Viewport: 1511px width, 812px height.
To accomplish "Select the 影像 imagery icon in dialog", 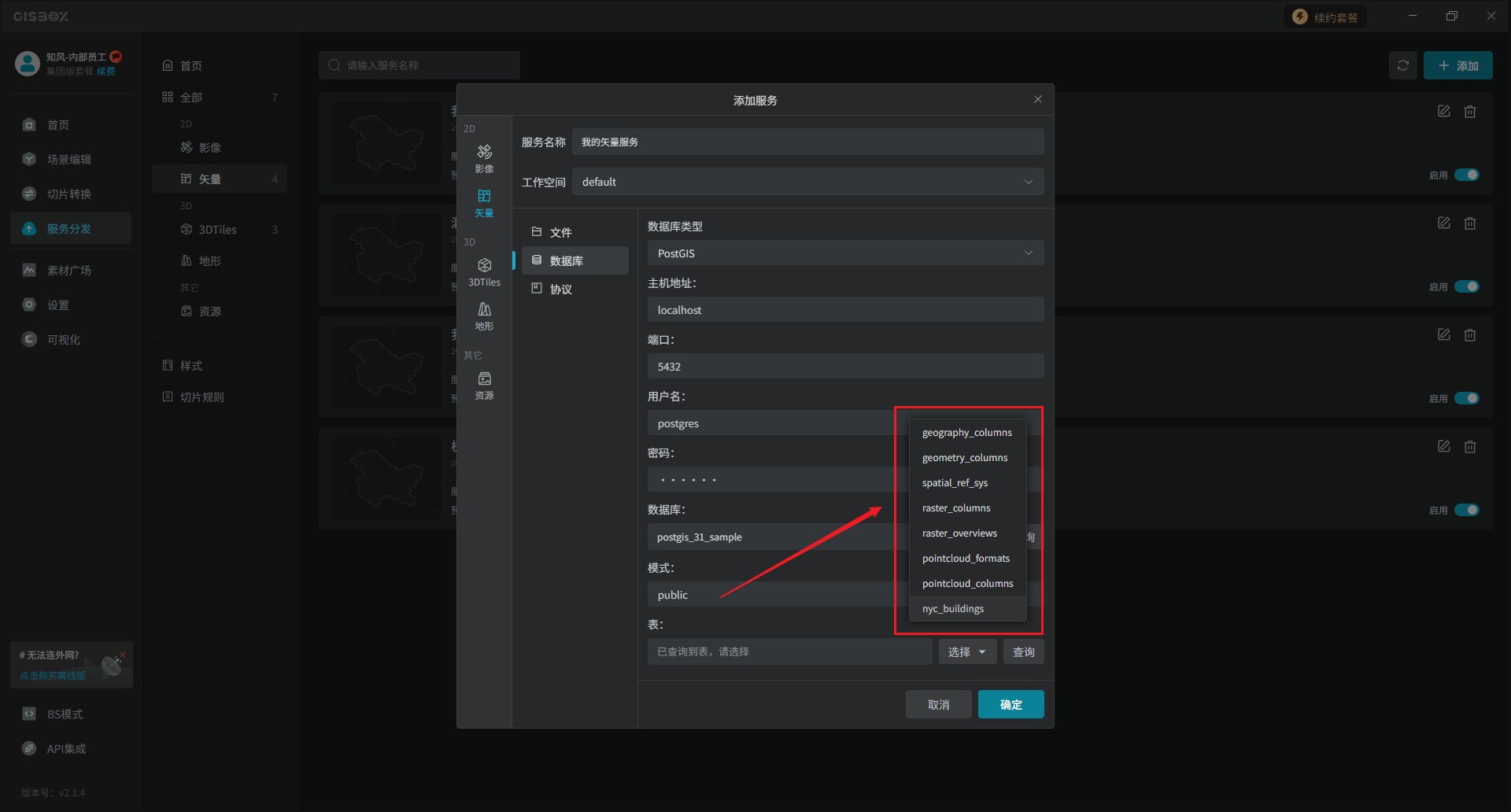I will [484, 157].
